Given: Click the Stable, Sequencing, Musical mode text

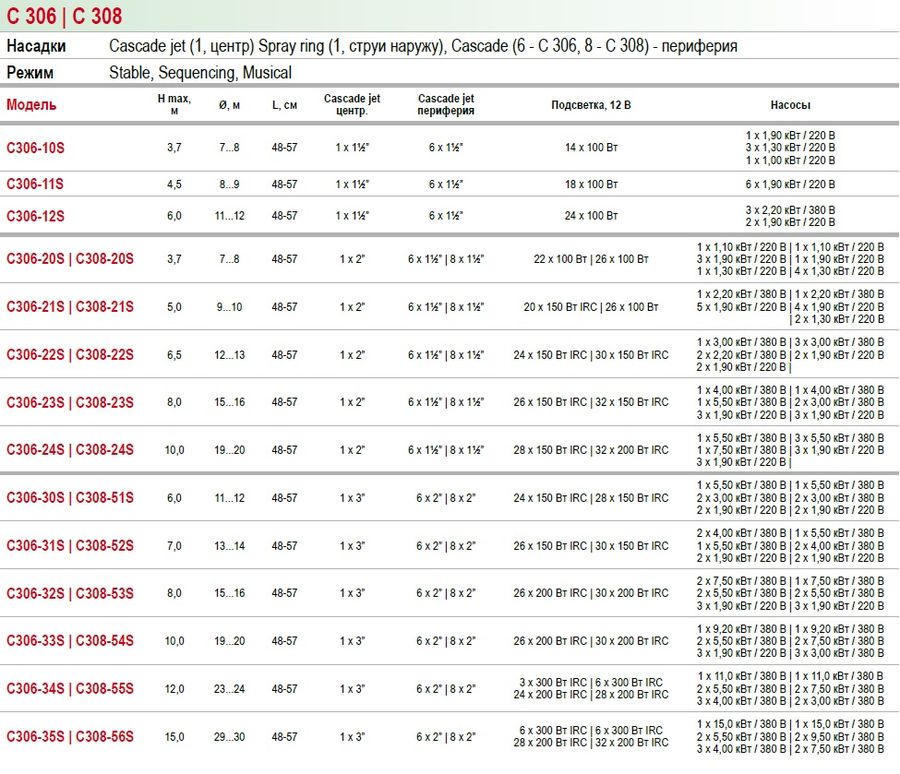Looking at the screenshot, I should tap(200, 73).
